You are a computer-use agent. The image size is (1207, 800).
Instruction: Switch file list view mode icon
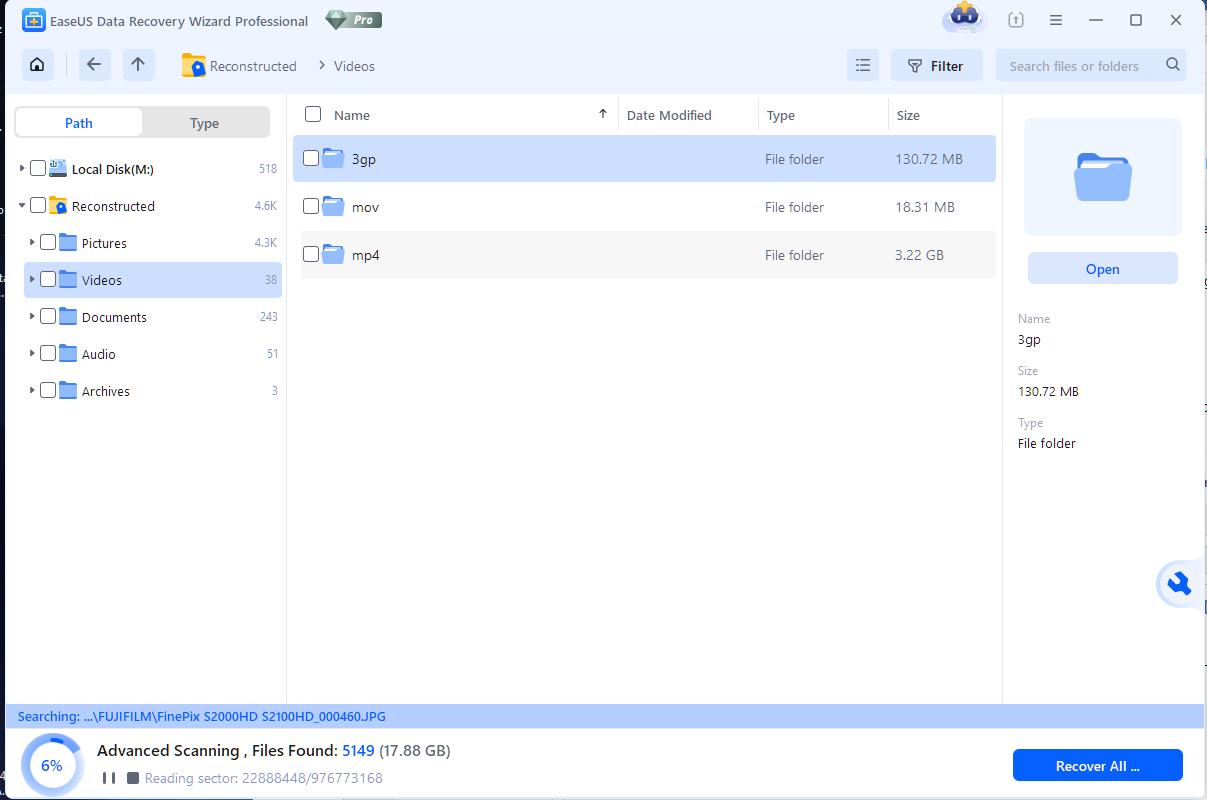[x=862, y=66]
